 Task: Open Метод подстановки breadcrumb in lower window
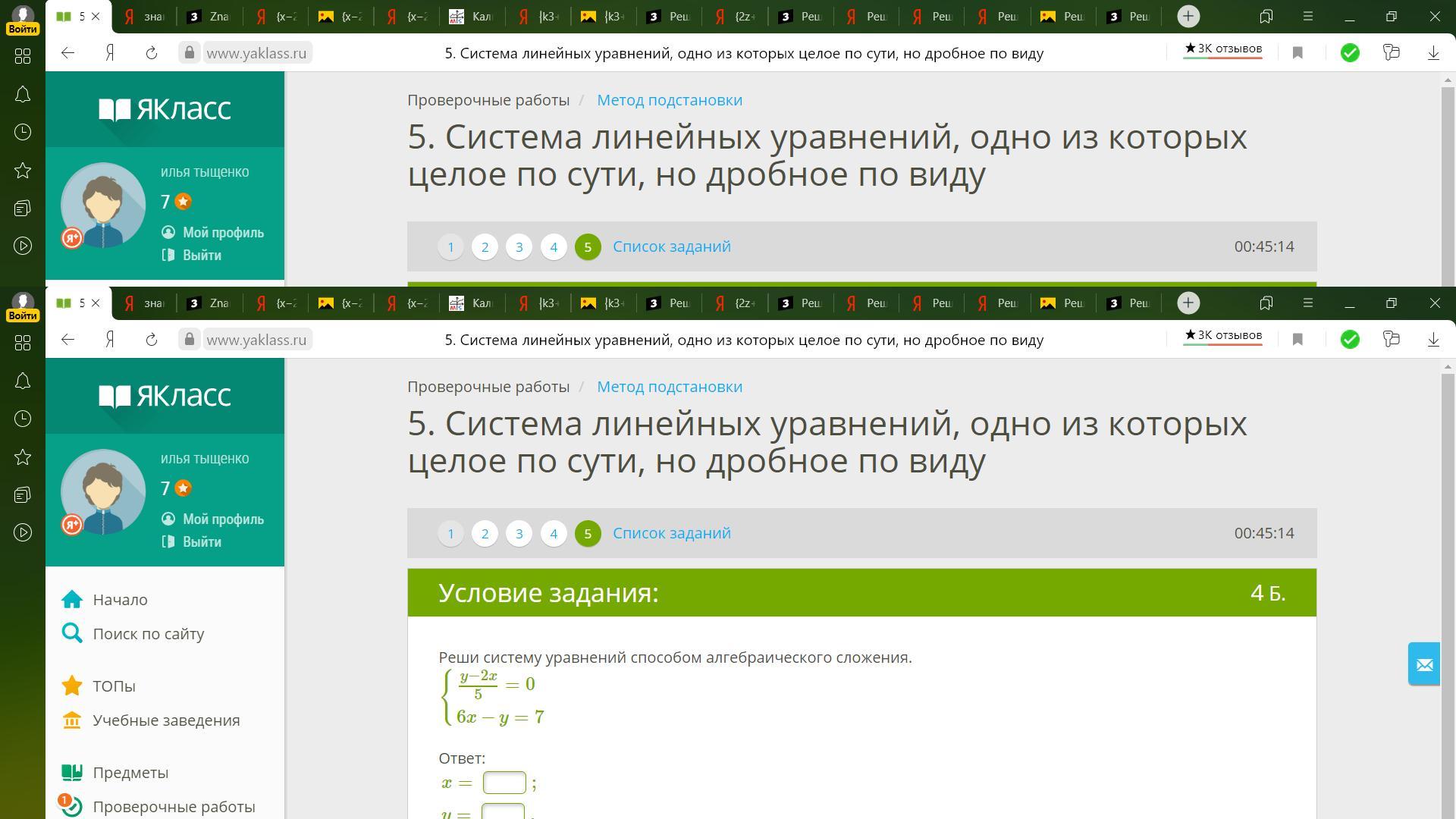click(x=670, y=387)
